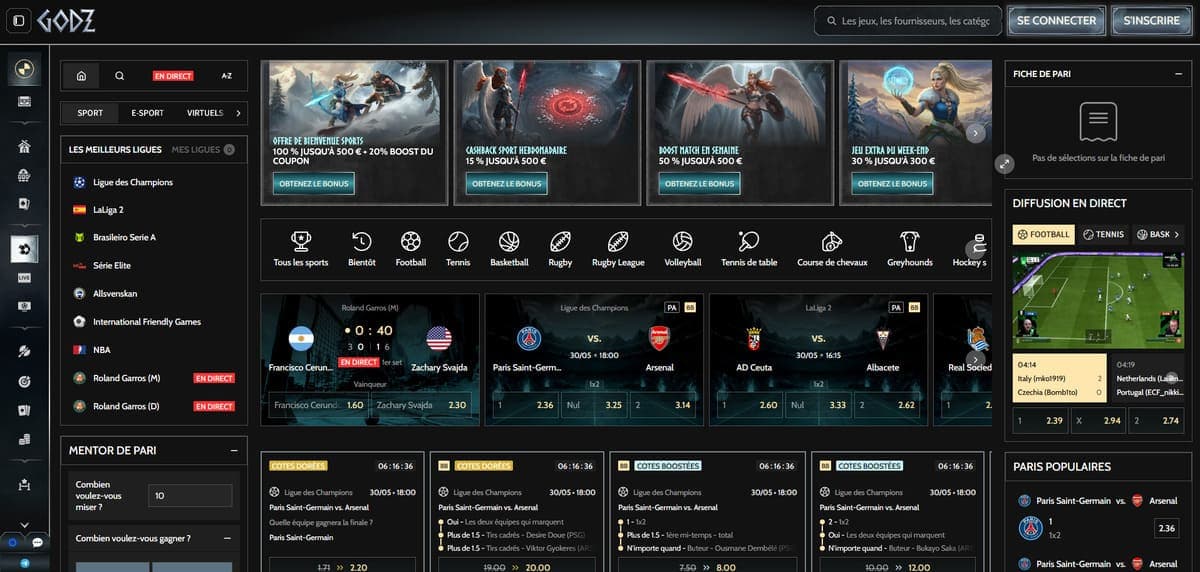Collapse the Mentor de pari panel
Image resolution: width=1200 pixels, height=572 pixels.
pyautogui.click(x=233, y=451)
